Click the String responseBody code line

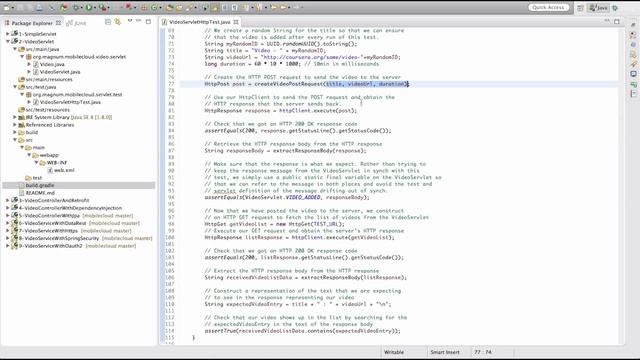coord(285,151)
